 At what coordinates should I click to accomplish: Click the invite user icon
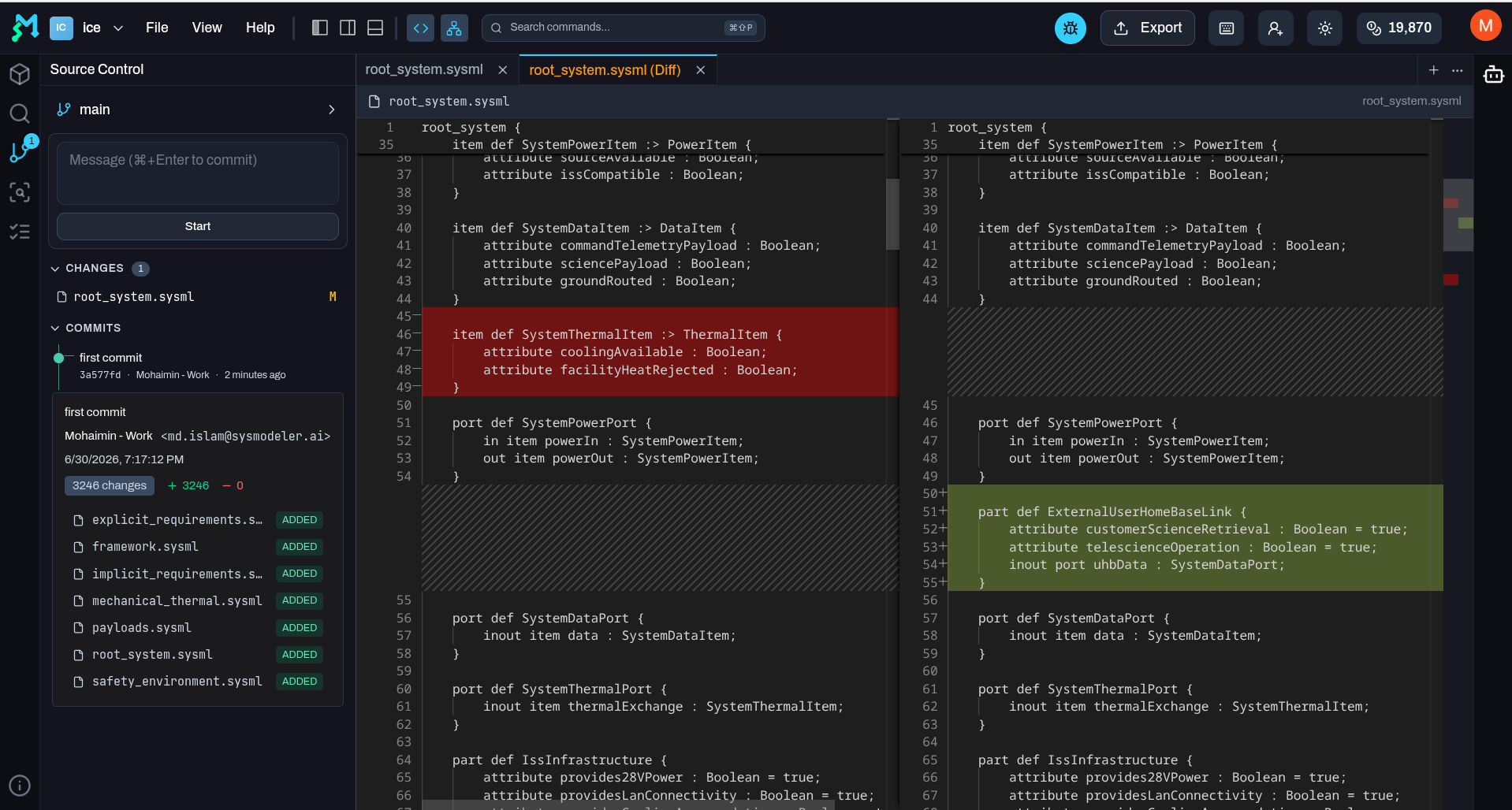1276,28
